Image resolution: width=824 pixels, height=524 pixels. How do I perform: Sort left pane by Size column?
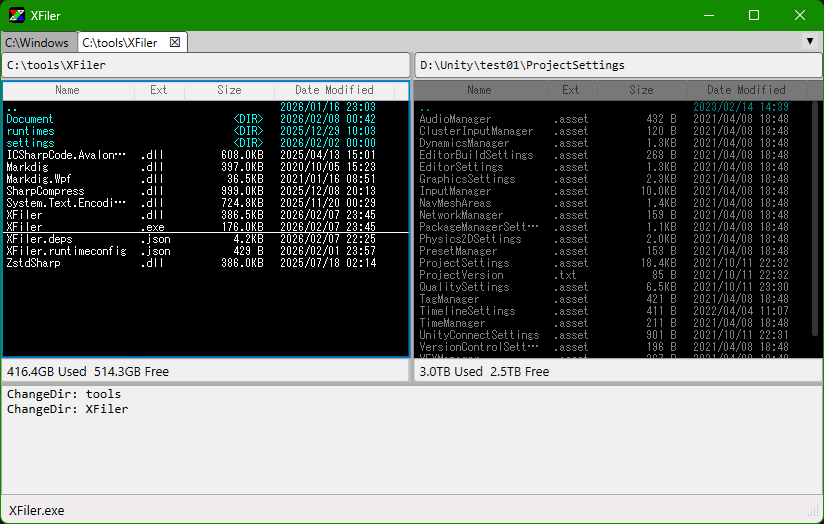(229, 90)
